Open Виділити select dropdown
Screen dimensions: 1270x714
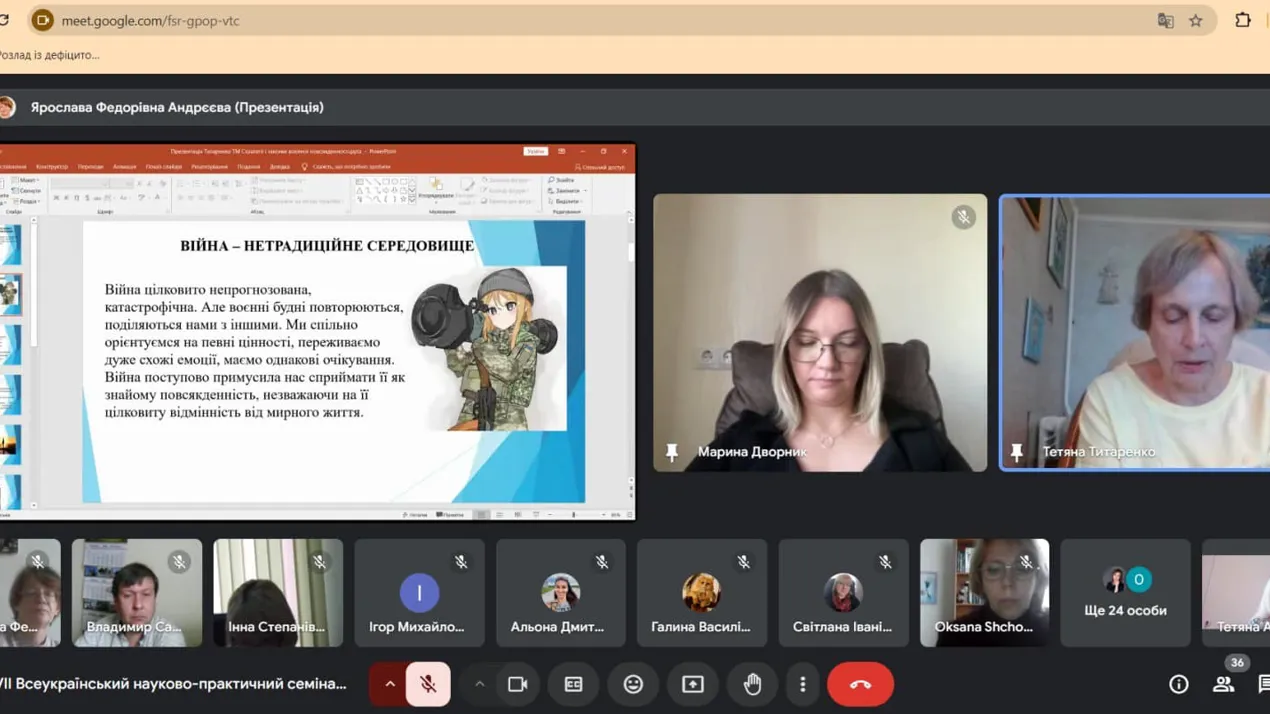tap(566, 201)
